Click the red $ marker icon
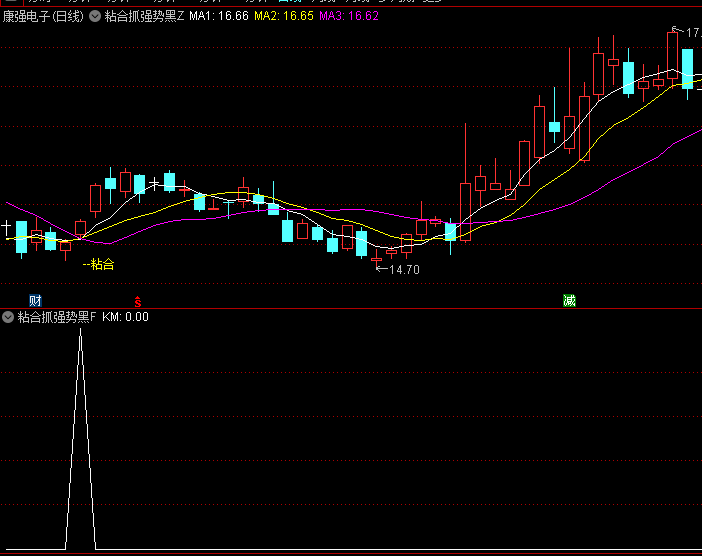Screen dimensions: 702x556 [x=137, y=300]
